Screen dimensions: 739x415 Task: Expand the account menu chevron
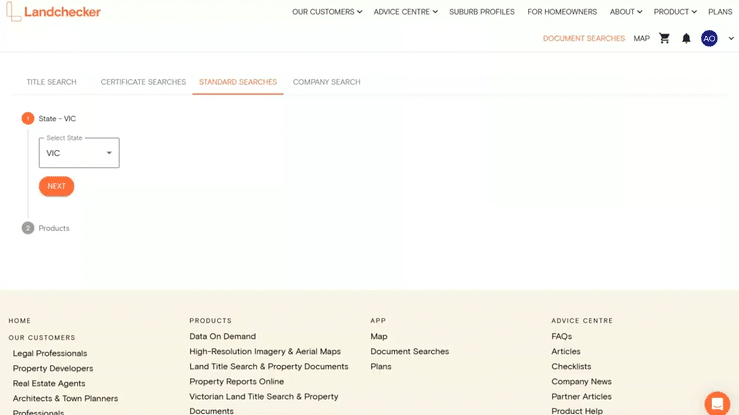[731, 39]
